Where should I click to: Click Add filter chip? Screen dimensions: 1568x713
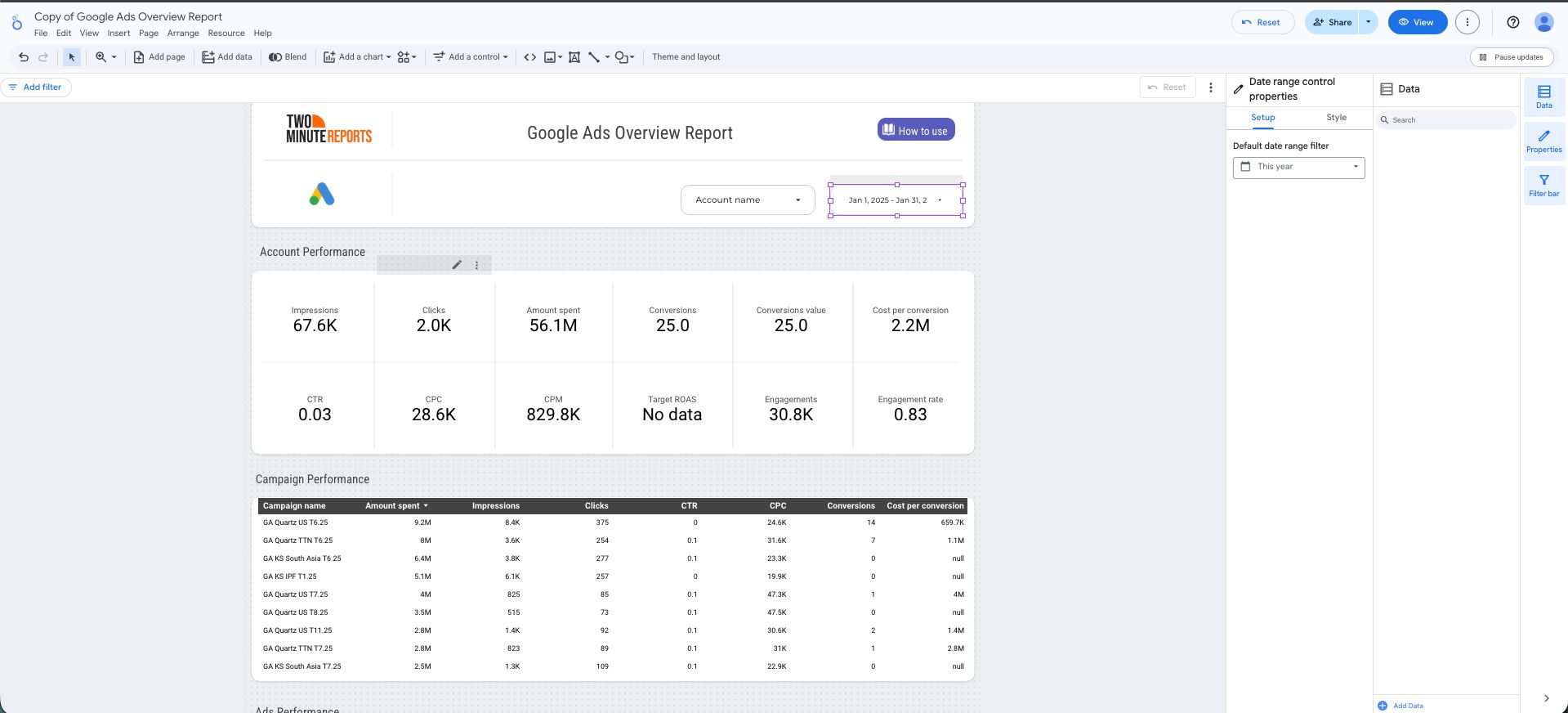click(36, 87)
